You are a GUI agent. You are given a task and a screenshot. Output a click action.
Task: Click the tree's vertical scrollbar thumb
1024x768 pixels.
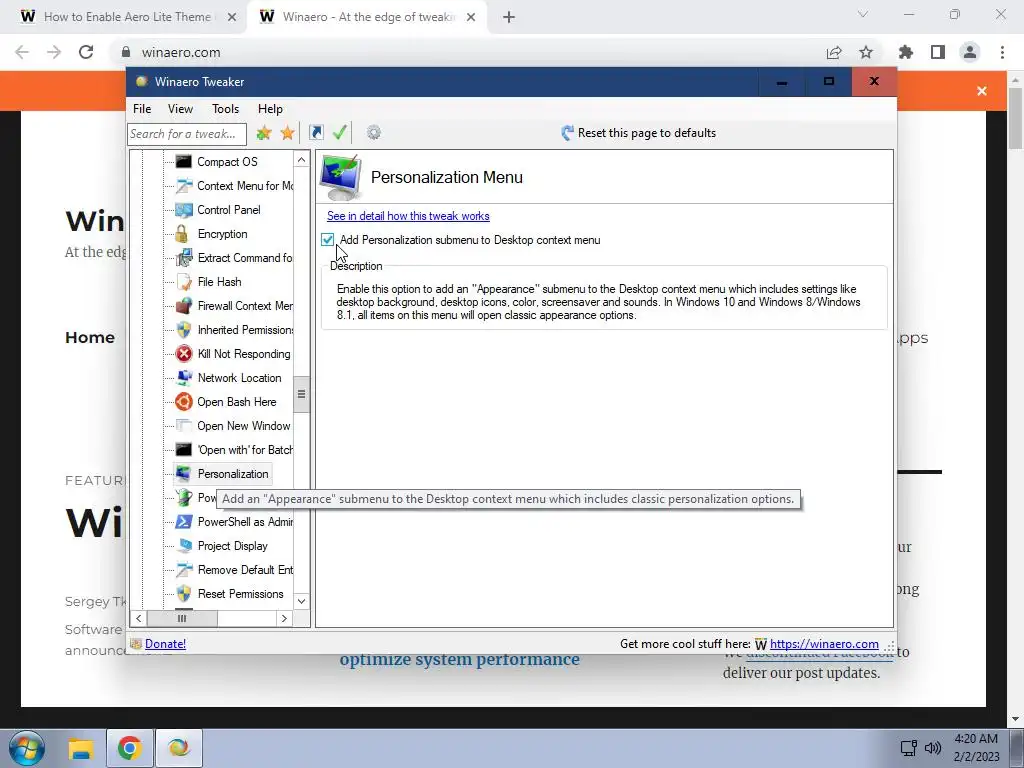(301, 394)
